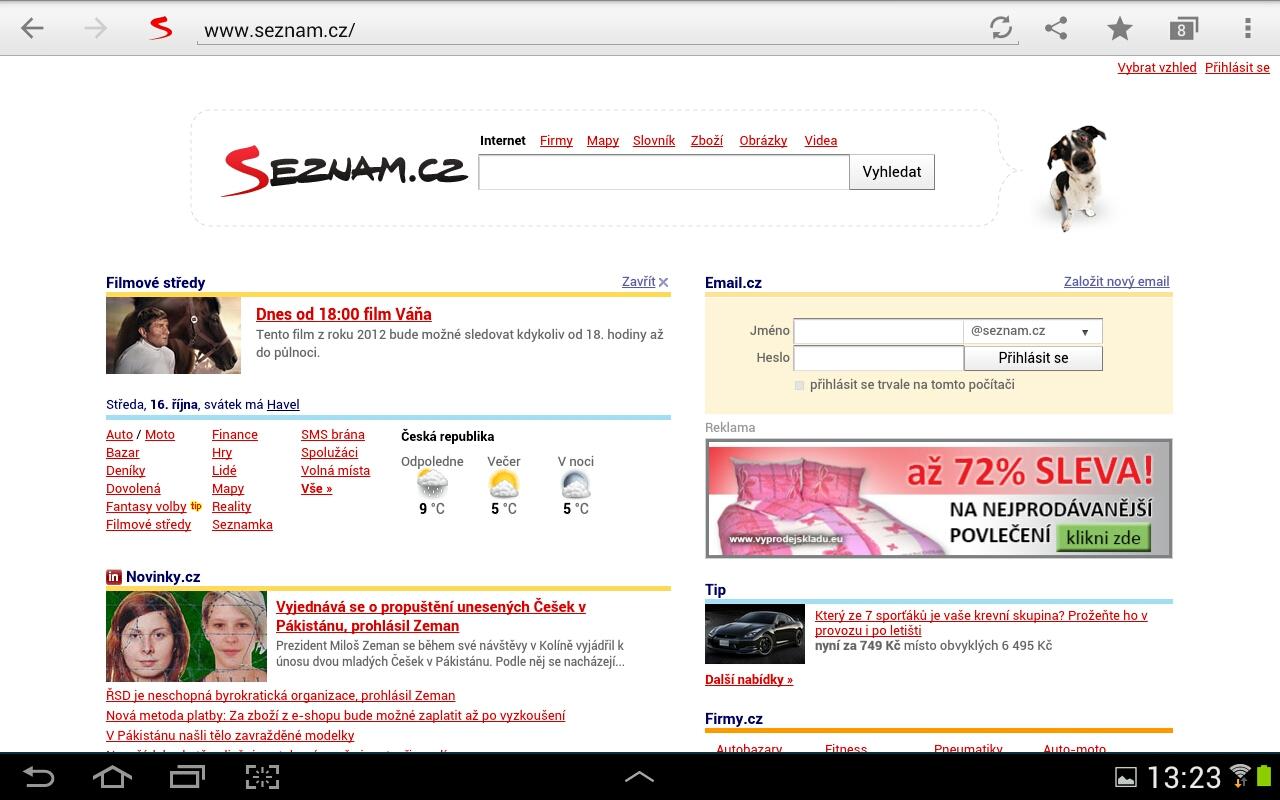Open the Novinky thumbnail of two women

pos(186,636)
